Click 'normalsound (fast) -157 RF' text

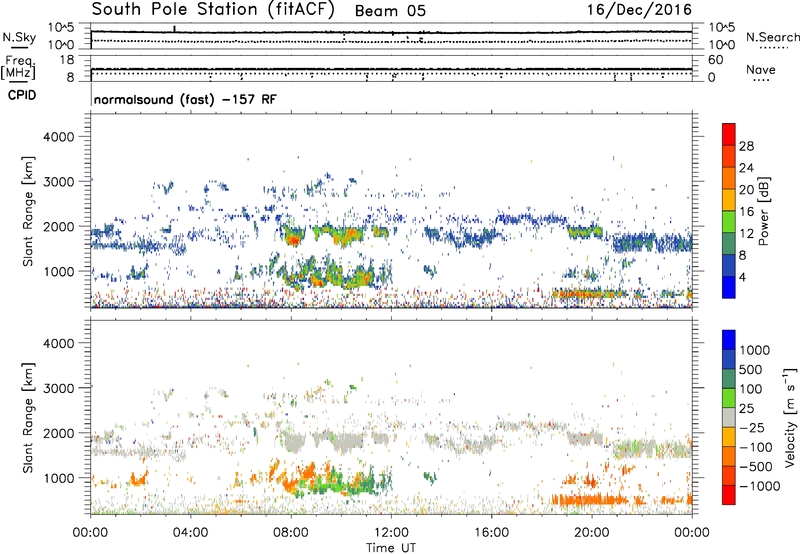point(185,99)
